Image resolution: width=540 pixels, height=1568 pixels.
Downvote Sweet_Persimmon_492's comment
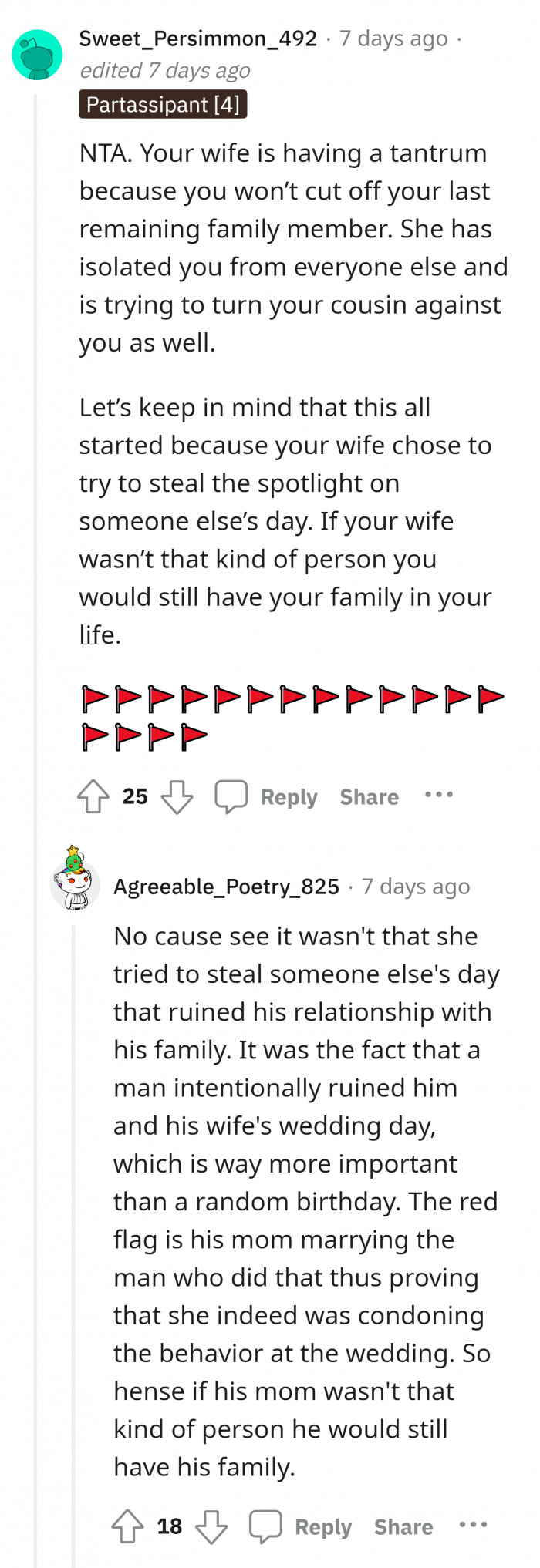(177, 796)
